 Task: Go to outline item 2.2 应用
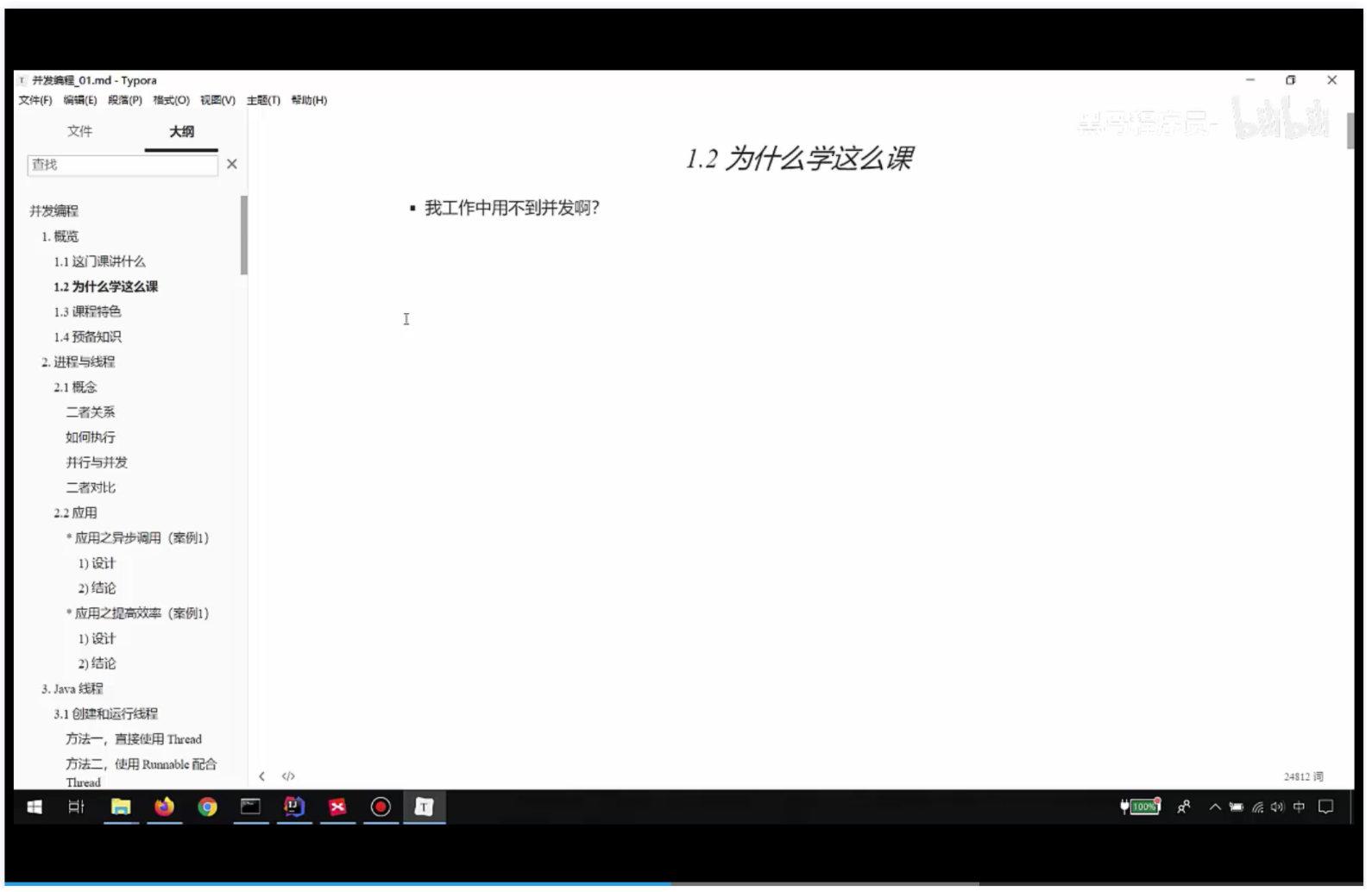[76, 514]
